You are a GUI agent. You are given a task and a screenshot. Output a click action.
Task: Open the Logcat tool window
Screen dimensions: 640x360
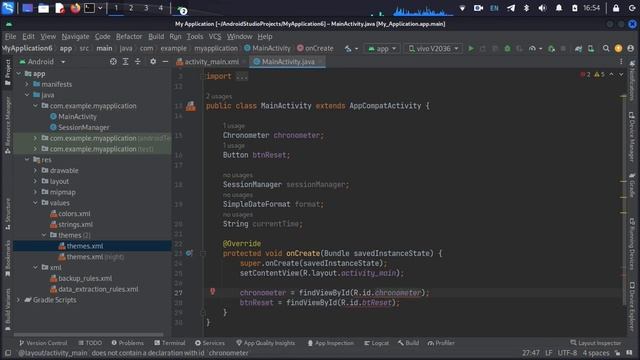pos(376,343)
